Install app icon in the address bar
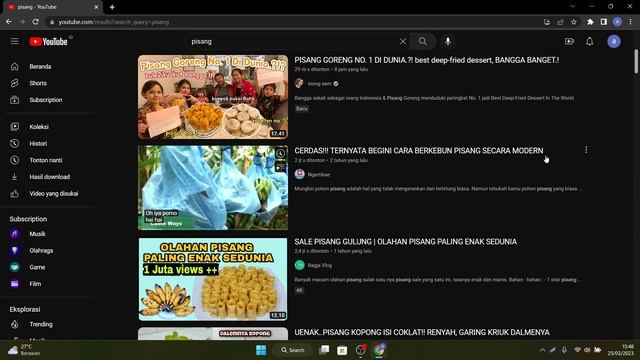 pyautogui.click(x=547, y=22)
